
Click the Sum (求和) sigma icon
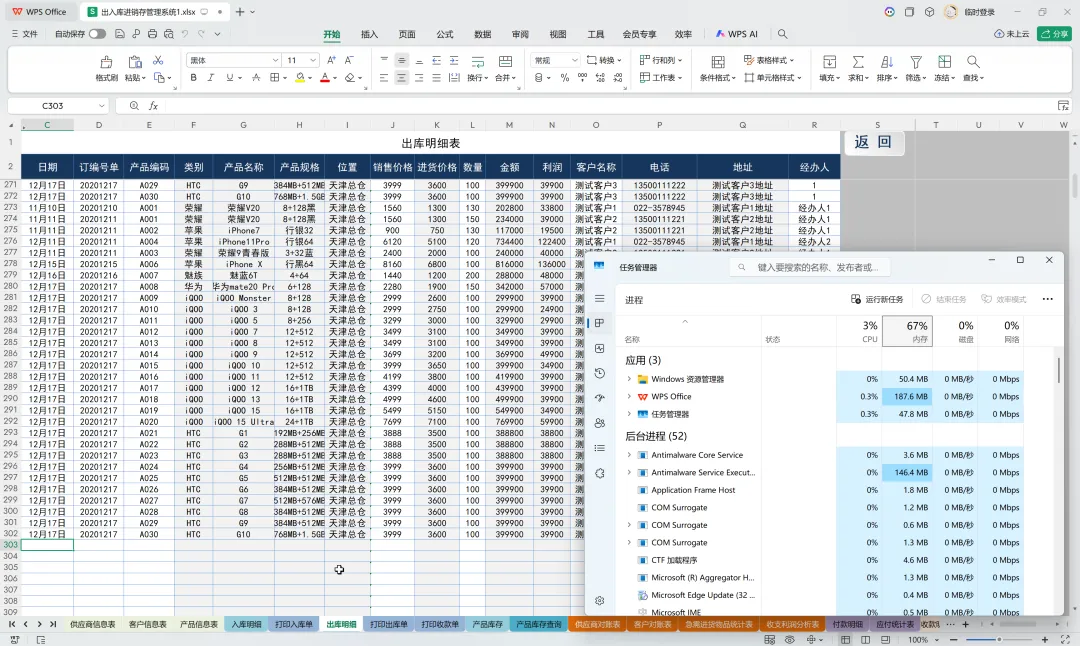(858, 62)
